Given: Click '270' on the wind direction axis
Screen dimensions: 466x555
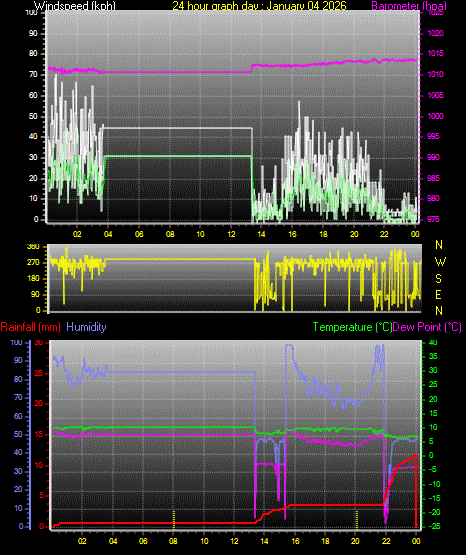Looking at the screenshot, I should (x=33, y=263).
